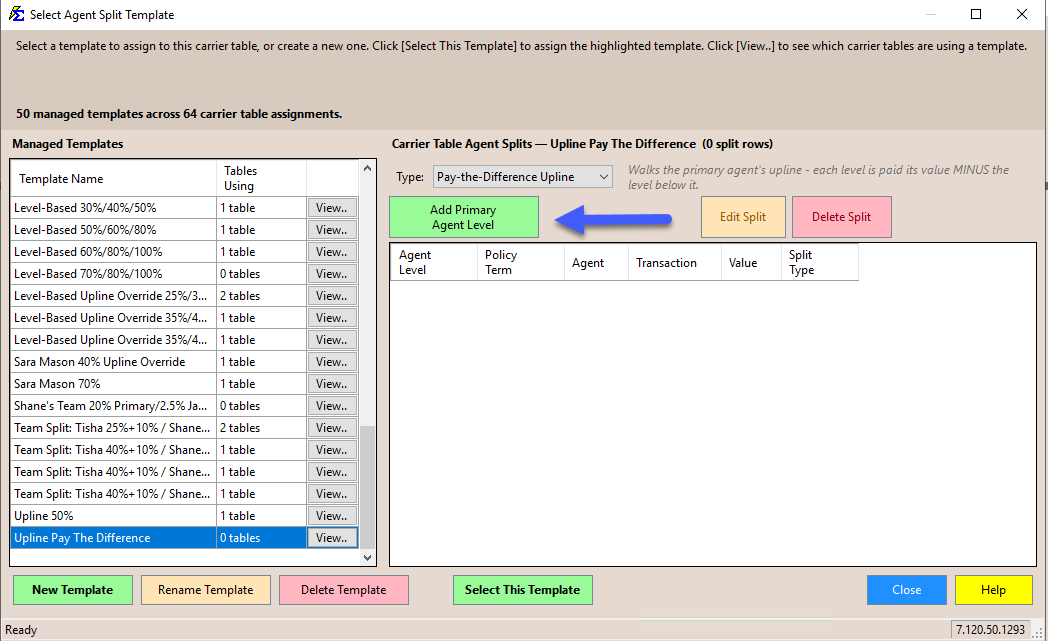View tables using Shane's Team 20% Primary template
Image resolution: width=1048 pixels, height=641 pixels.
coord(332,406)
